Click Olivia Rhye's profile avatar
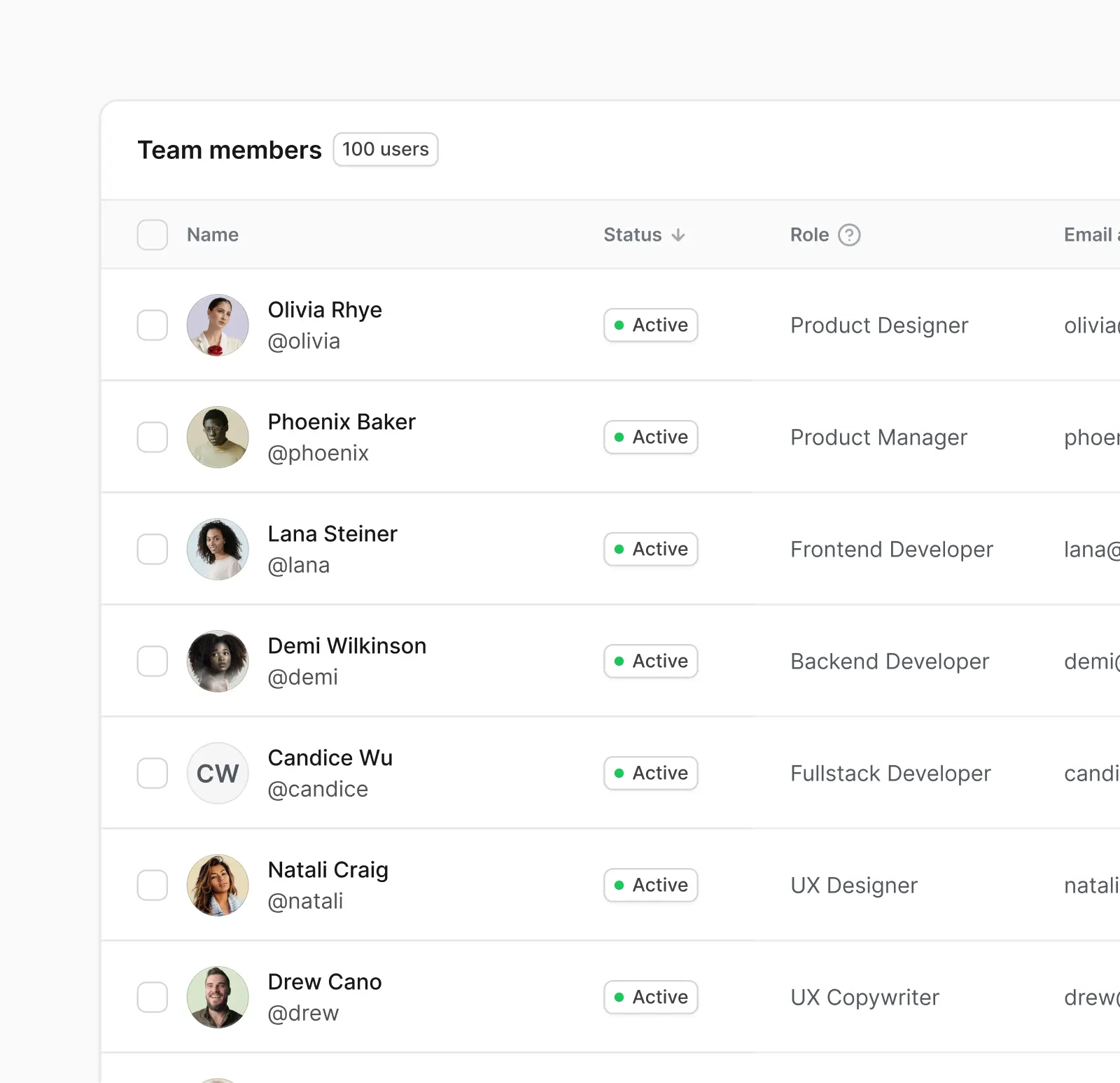The image size is (1120, 1083). [x=218, y=325]
